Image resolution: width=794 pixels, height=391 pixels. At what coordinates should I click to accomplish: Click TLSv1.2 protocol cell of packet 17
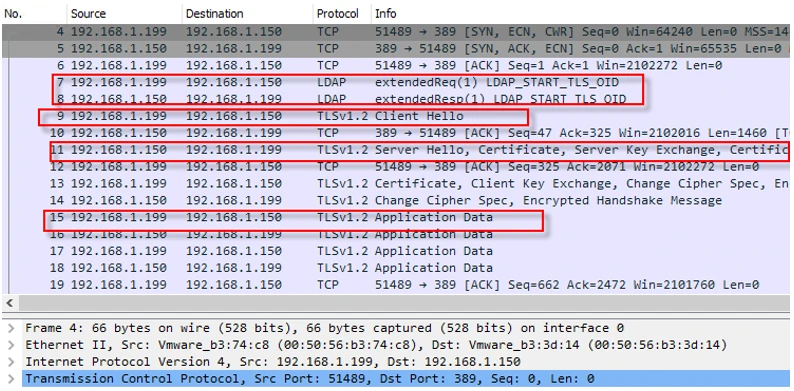pos(342,251)
